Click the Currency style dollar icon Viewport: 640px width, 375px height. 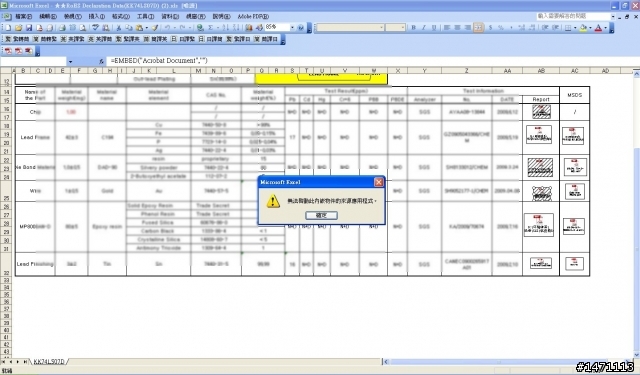coord(490,28)
